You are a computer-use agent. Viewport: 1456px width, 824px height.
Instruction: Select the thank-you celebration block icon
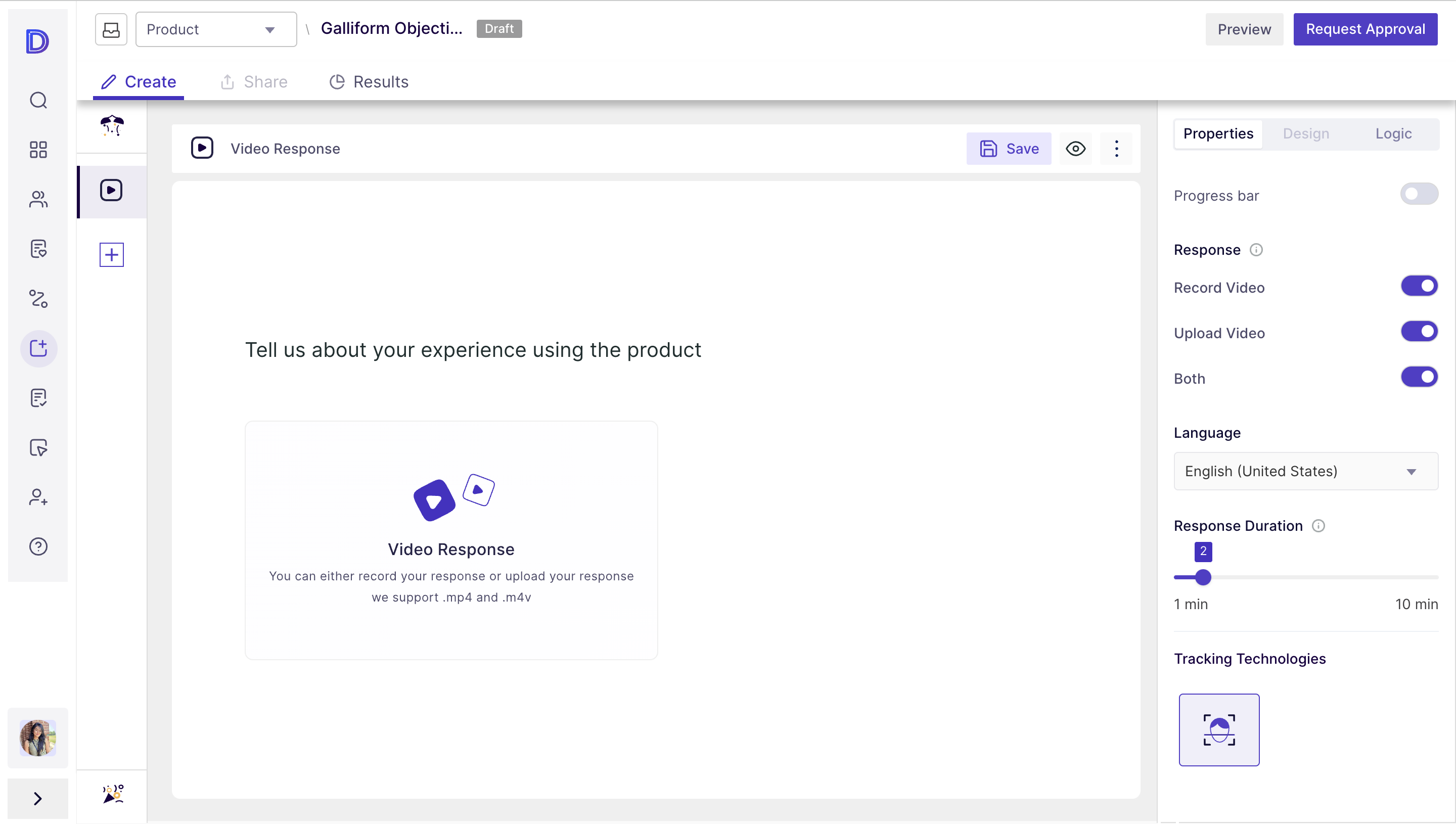[x=113, y=794]
